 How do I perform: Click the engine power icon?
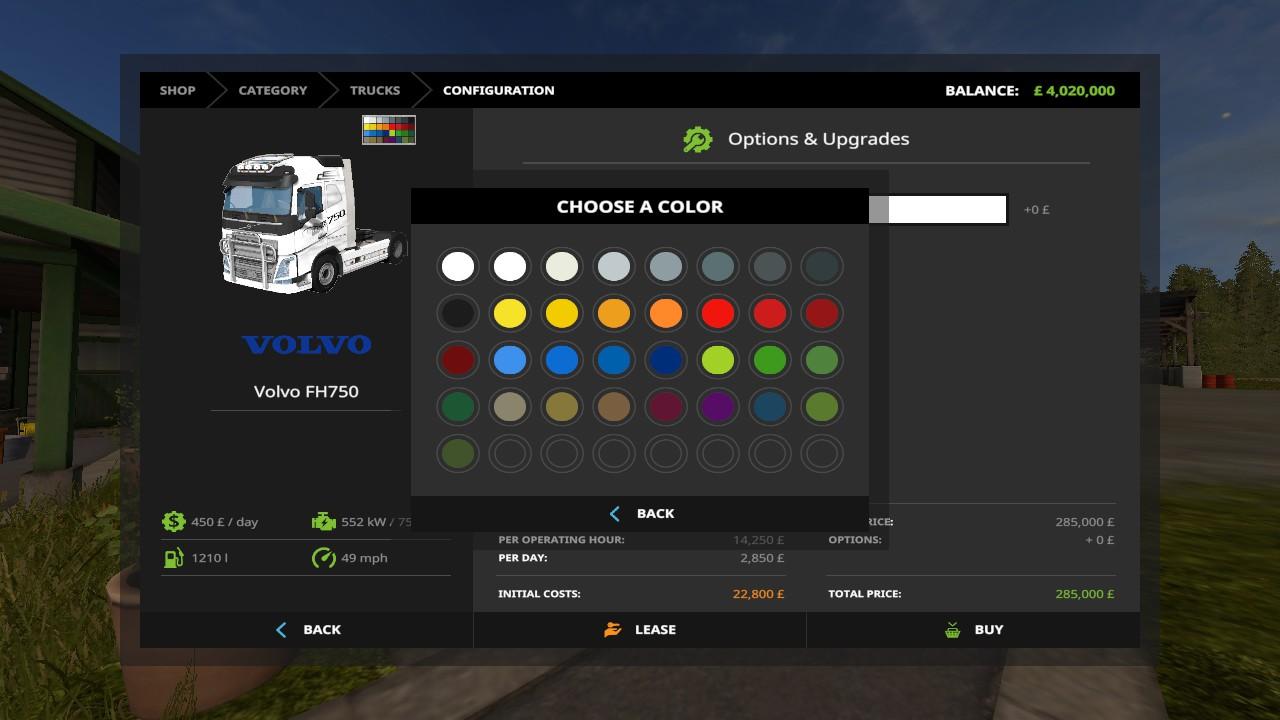[x=323, y=522]
